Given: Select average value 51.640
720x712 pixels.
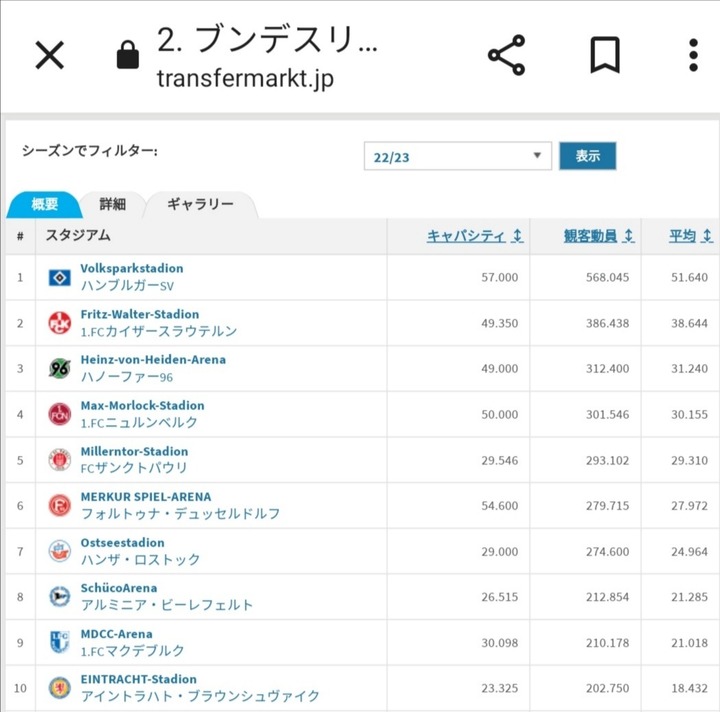Looking at the screenshot, I should [x=689, y=277].
